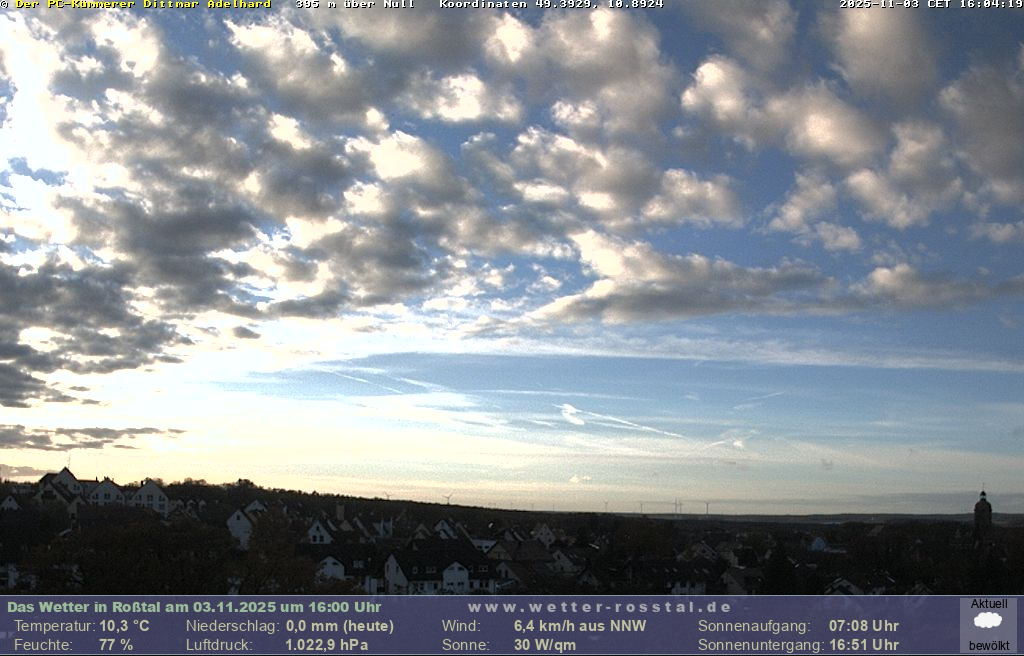Image resolution: width=1024 pixels, height=656 pixels.
Task: Click the wind turbine on the left horizon
Action: pos(447,498)
